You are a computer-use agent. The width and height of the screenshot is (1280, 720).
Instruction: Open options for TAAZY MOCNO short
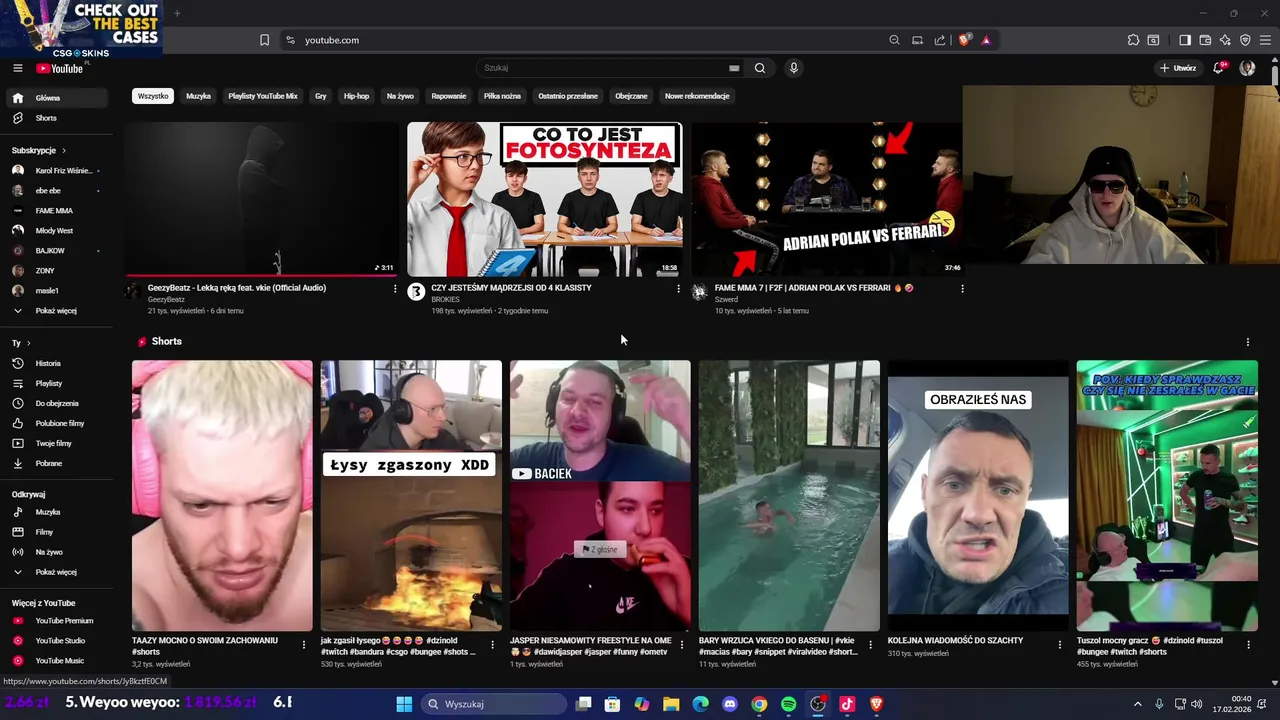click(x=304, y=645)
